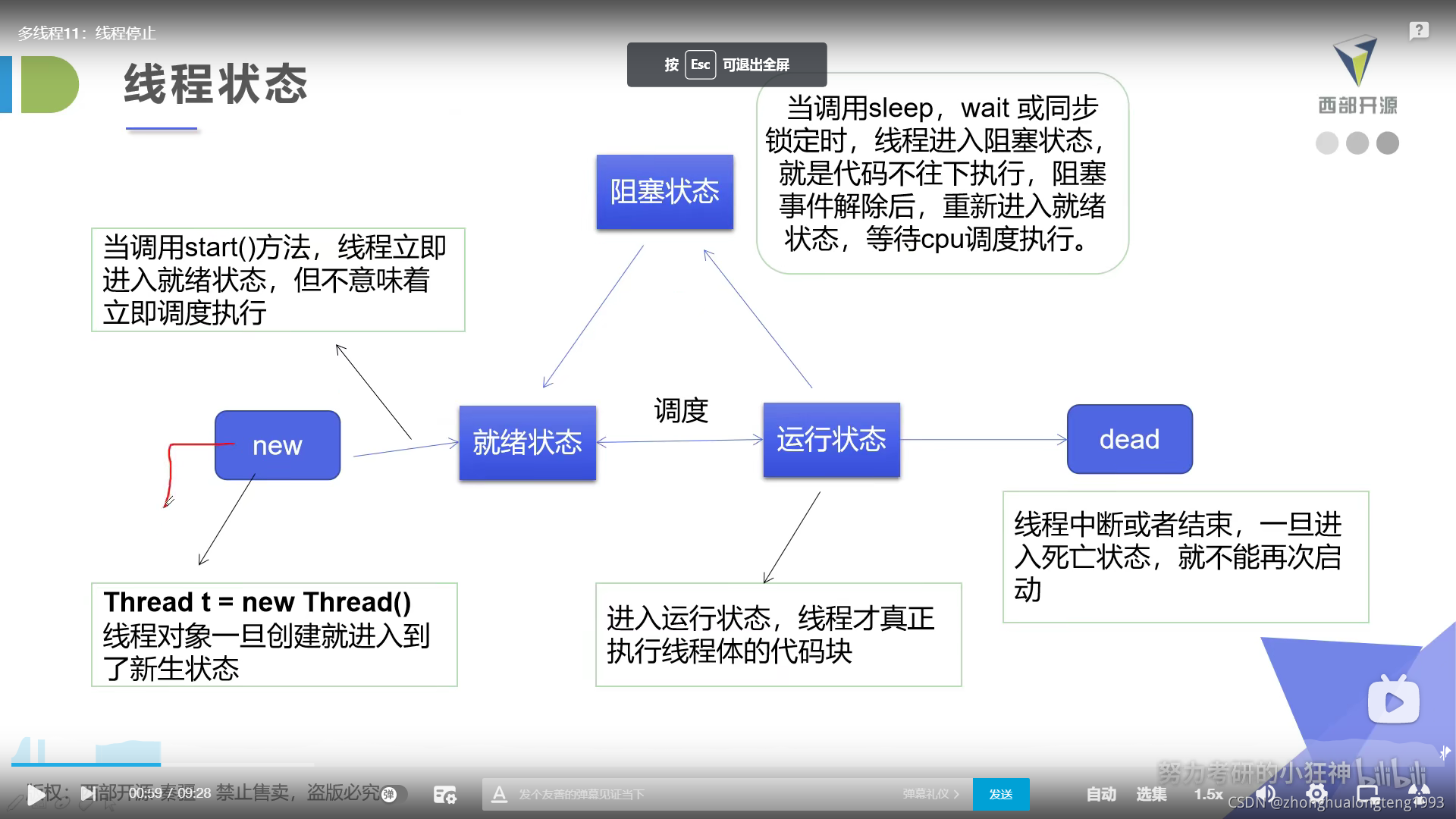The height and width of the screenshot is (819, 1456).
Task: Toggle the danmaku 弹 switch
Action: pyautogui.click(x=393, y=794)
